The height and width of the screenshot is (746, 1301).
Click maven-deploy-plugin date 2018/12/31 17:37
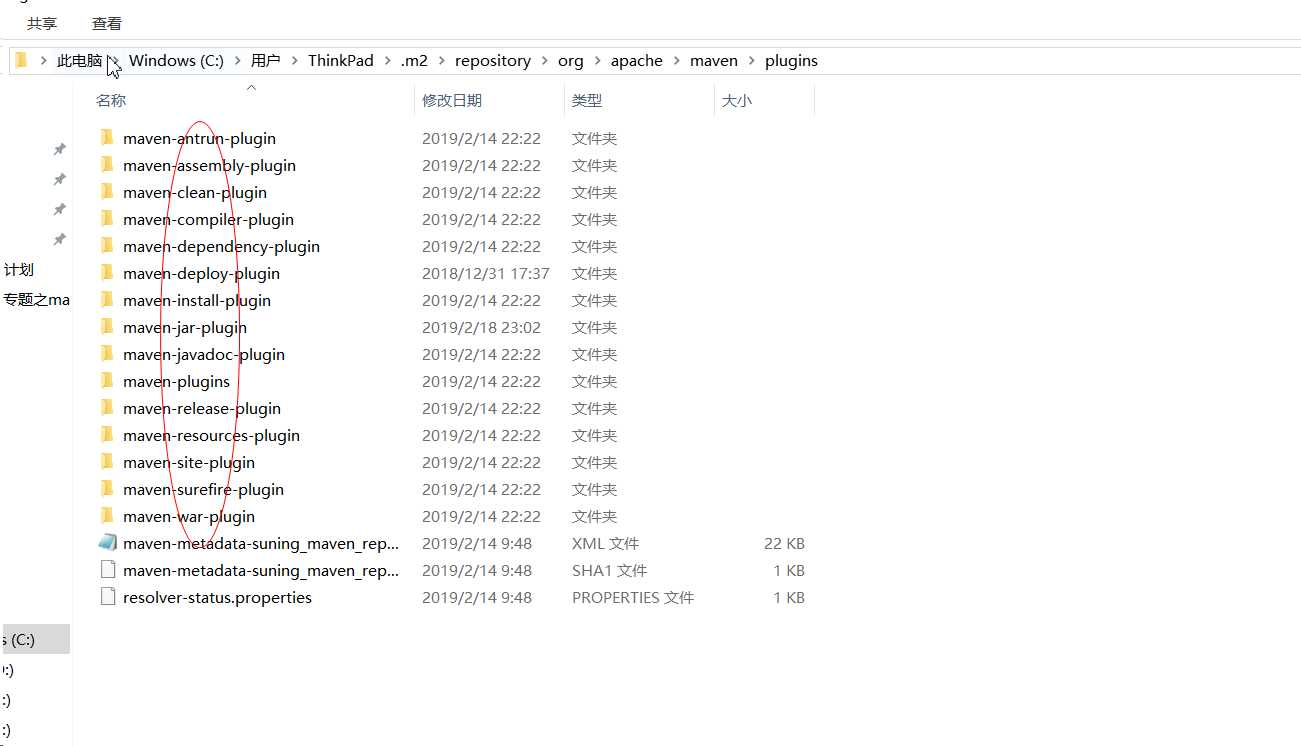(486, 274)
